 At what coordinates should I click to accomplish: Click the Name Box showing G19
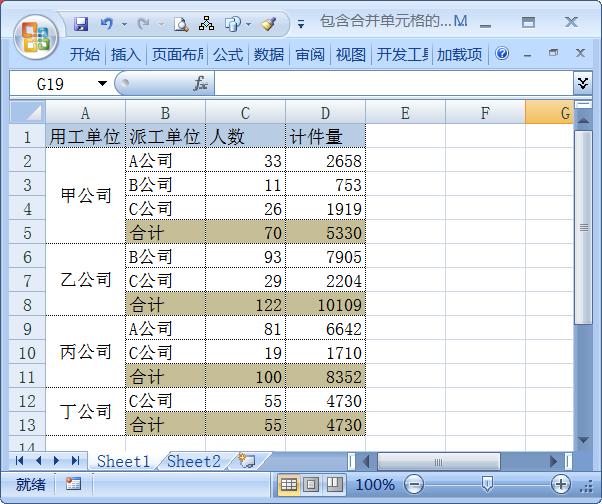52,83
